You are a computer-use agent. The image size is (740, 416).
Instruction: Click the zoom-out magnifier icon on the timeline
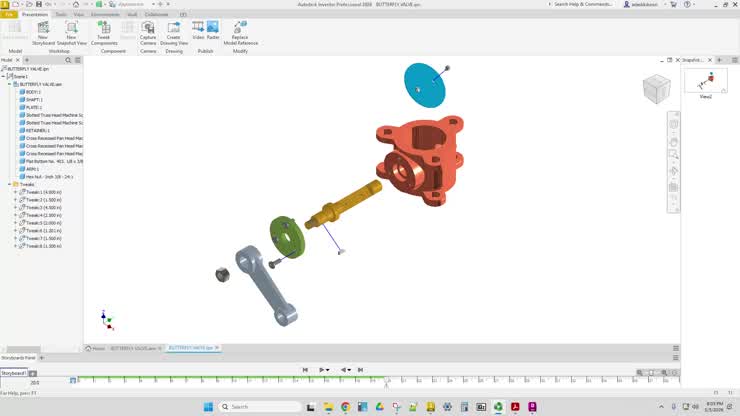[639, 373]
